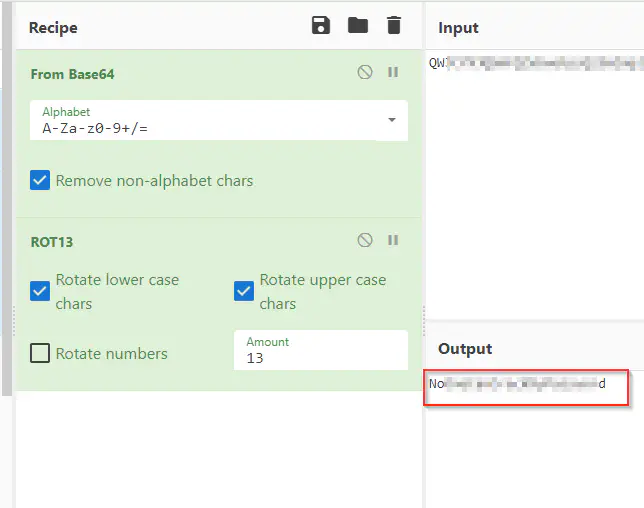
Task: Click inside the Input text area
Action: [x=535, y=180]
